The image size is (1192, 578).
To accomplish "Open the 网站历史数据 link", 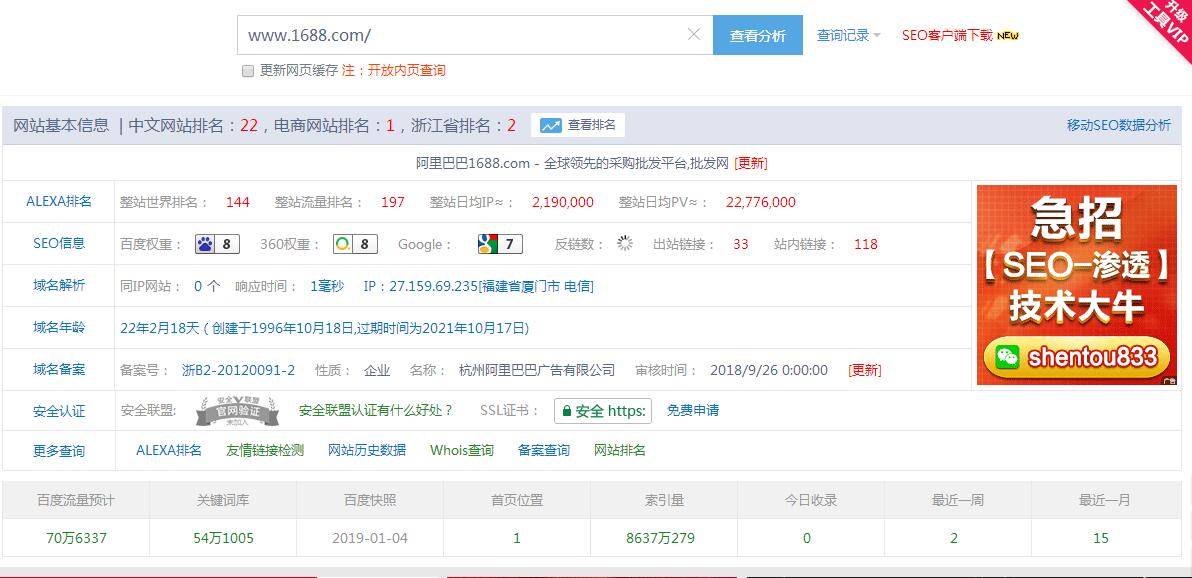I will click(x=366, y=450).
